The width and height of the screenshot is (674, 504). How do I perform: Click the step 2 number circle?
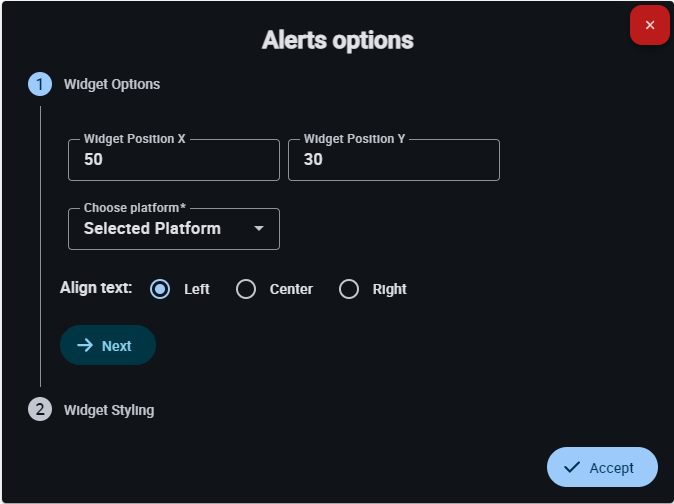pyautogui.click(x=40, y=409)
